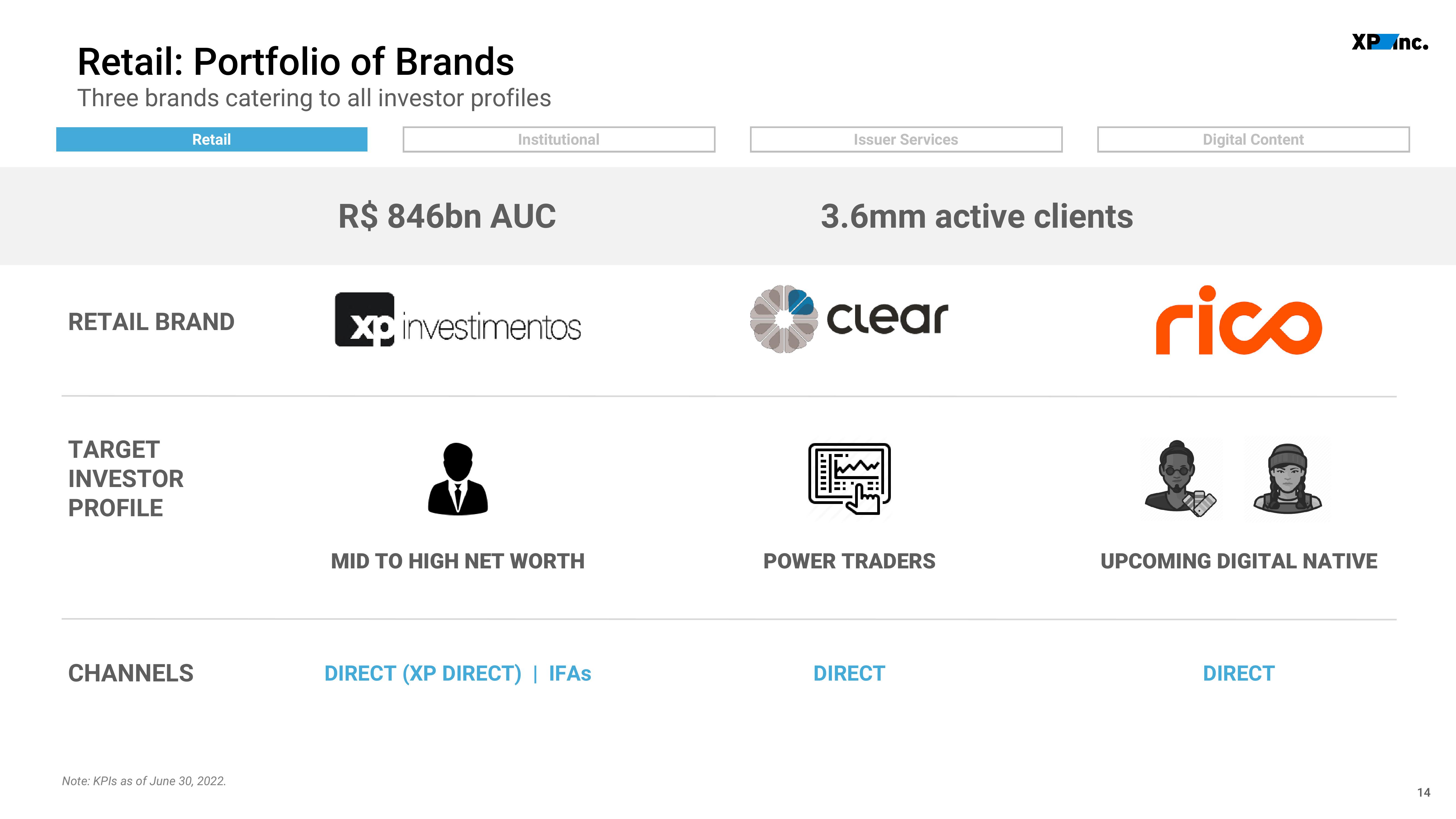Toggle the Institutional category filter

pos(558,139)
